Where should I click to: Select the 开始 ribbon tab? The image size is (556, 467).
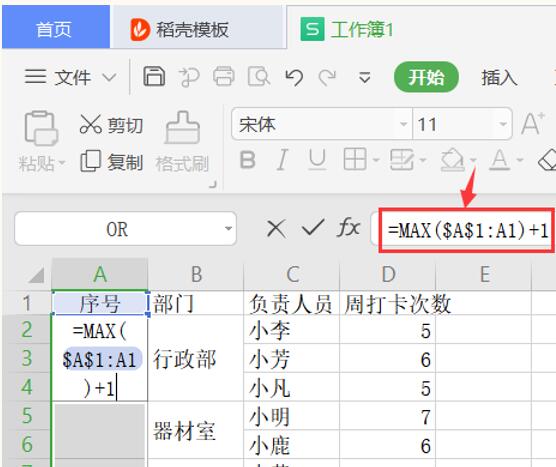click(x=426, y=77)
